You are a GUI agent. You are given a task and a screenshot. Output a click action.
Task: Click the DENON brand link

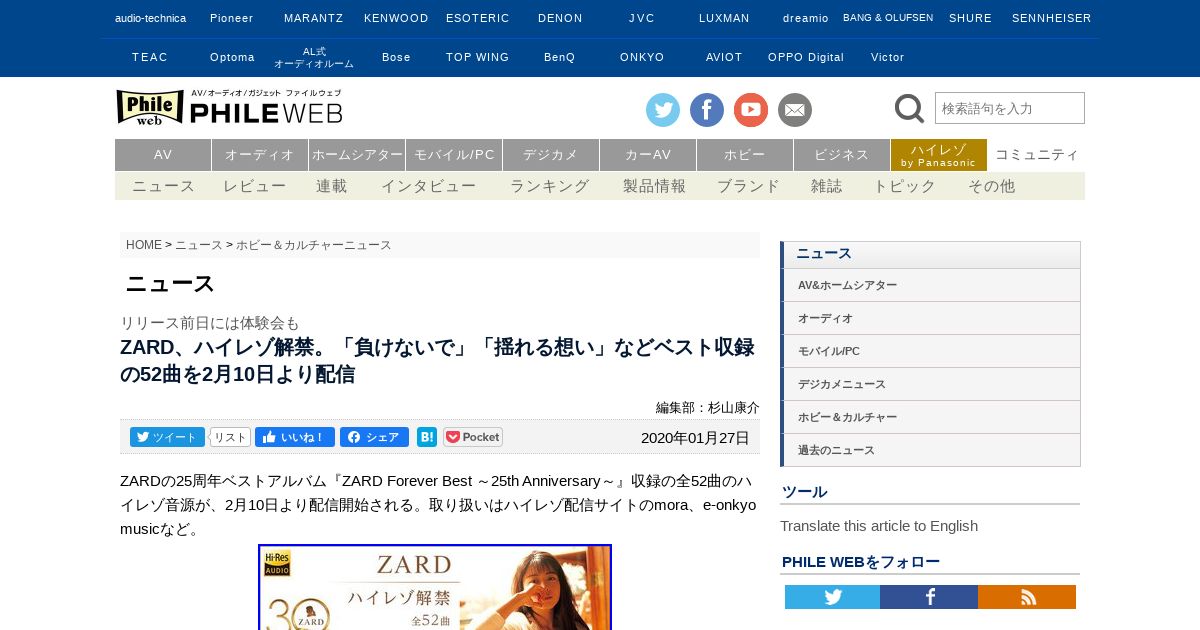click(x=560, y=18)
